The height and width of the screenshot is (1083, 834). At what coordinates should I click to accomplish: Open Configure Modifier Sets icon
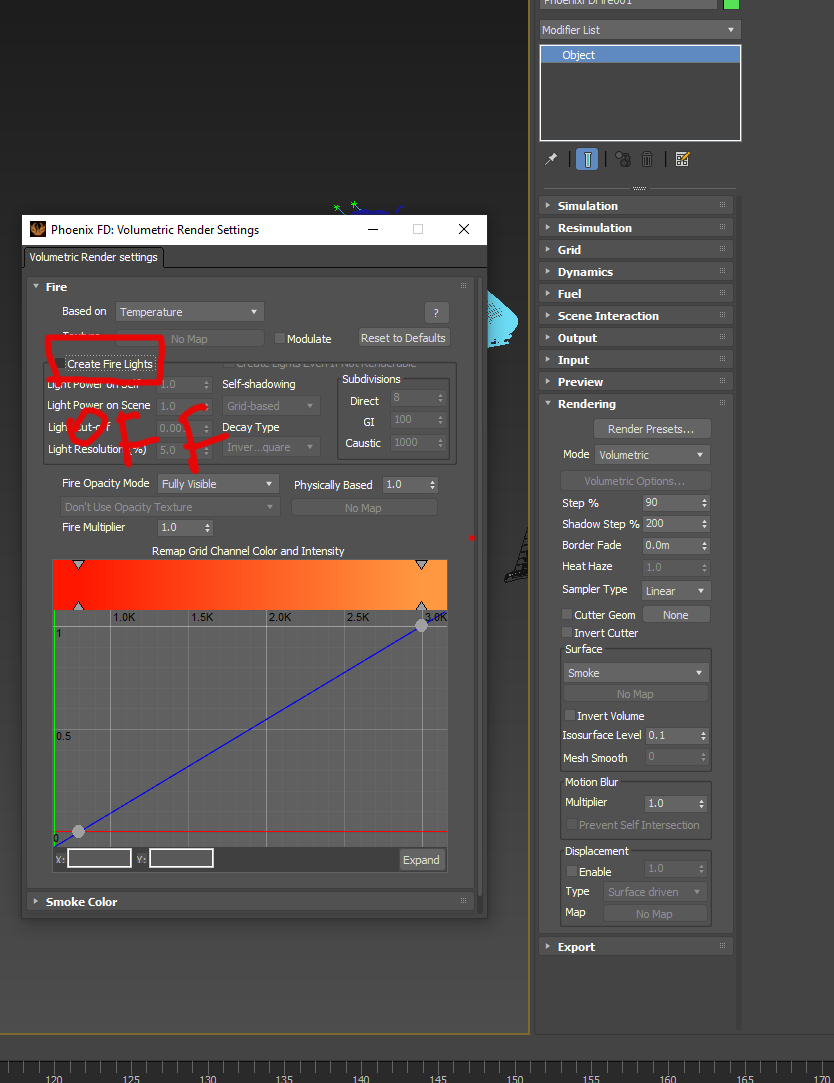point(682,160)
